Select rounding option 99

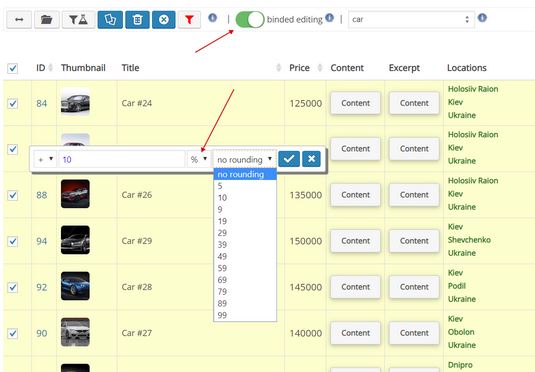click(x=245, y=315)
